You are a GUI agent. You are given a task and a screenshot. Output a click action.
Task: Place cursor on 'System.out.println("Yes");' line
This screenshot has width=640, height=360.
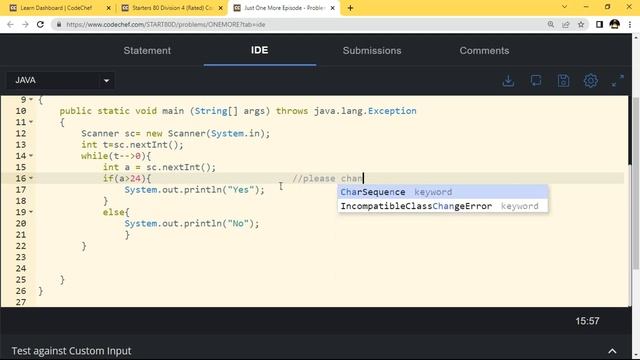coord(194,190)
